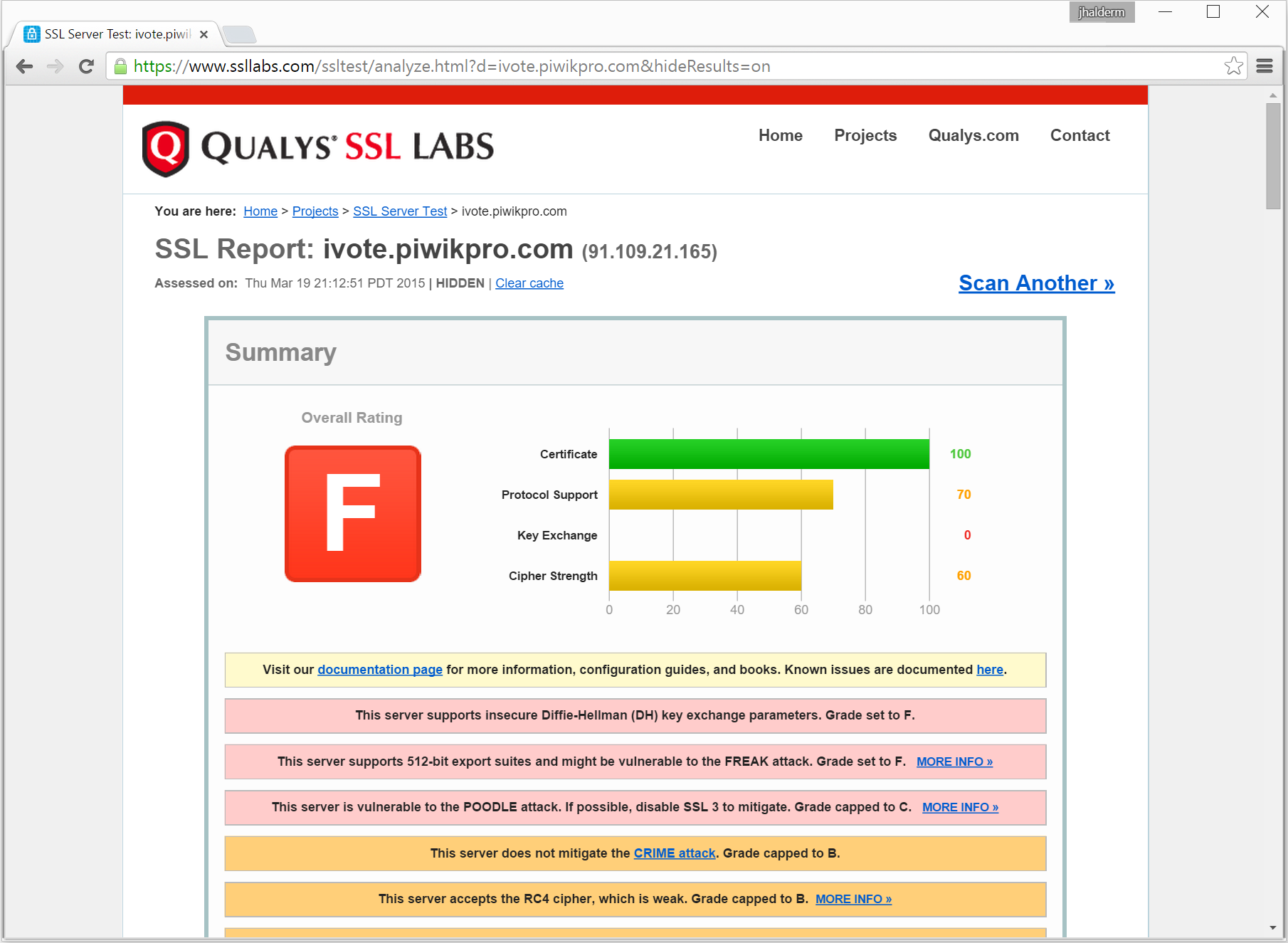Minimize the browser window

1165,12
